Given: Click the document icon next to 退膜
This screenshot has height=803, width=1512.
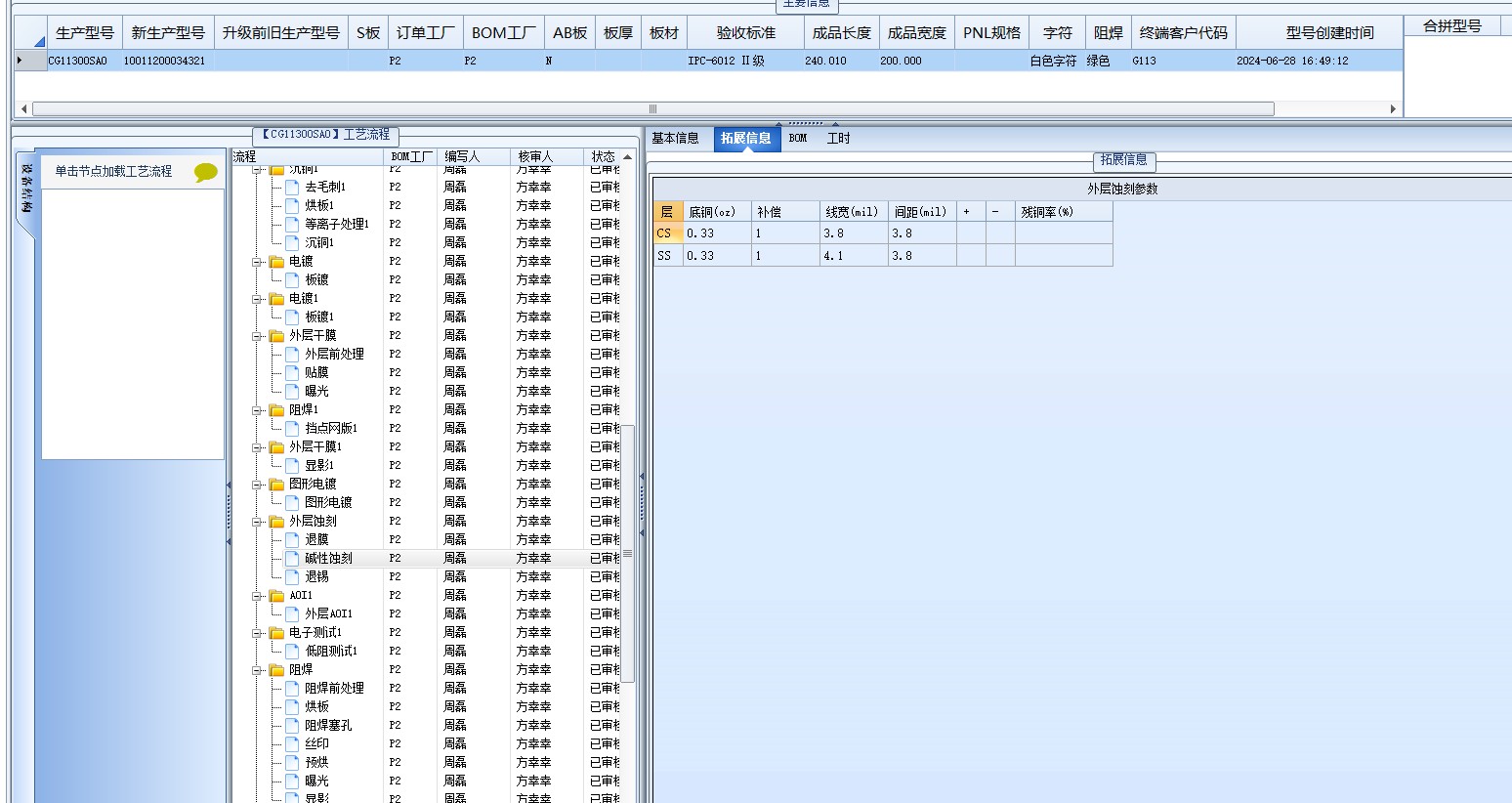Looking at the screenshot, I should 292,539.
